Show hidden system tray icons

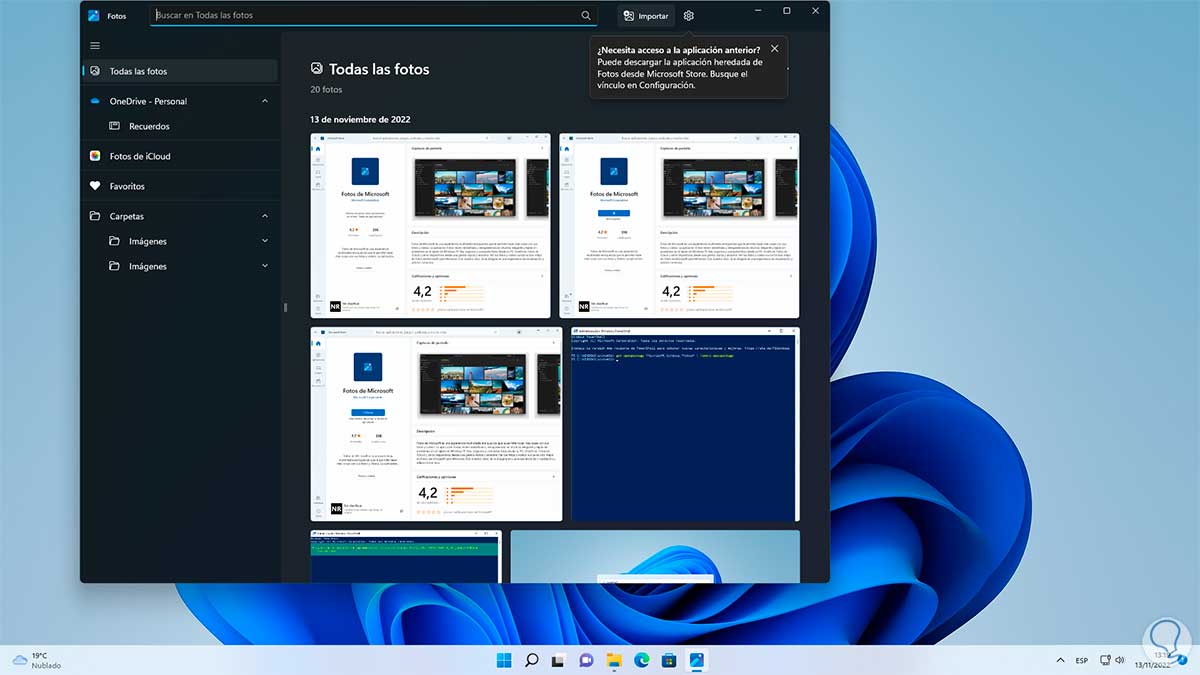click(x=1060, y=660)
